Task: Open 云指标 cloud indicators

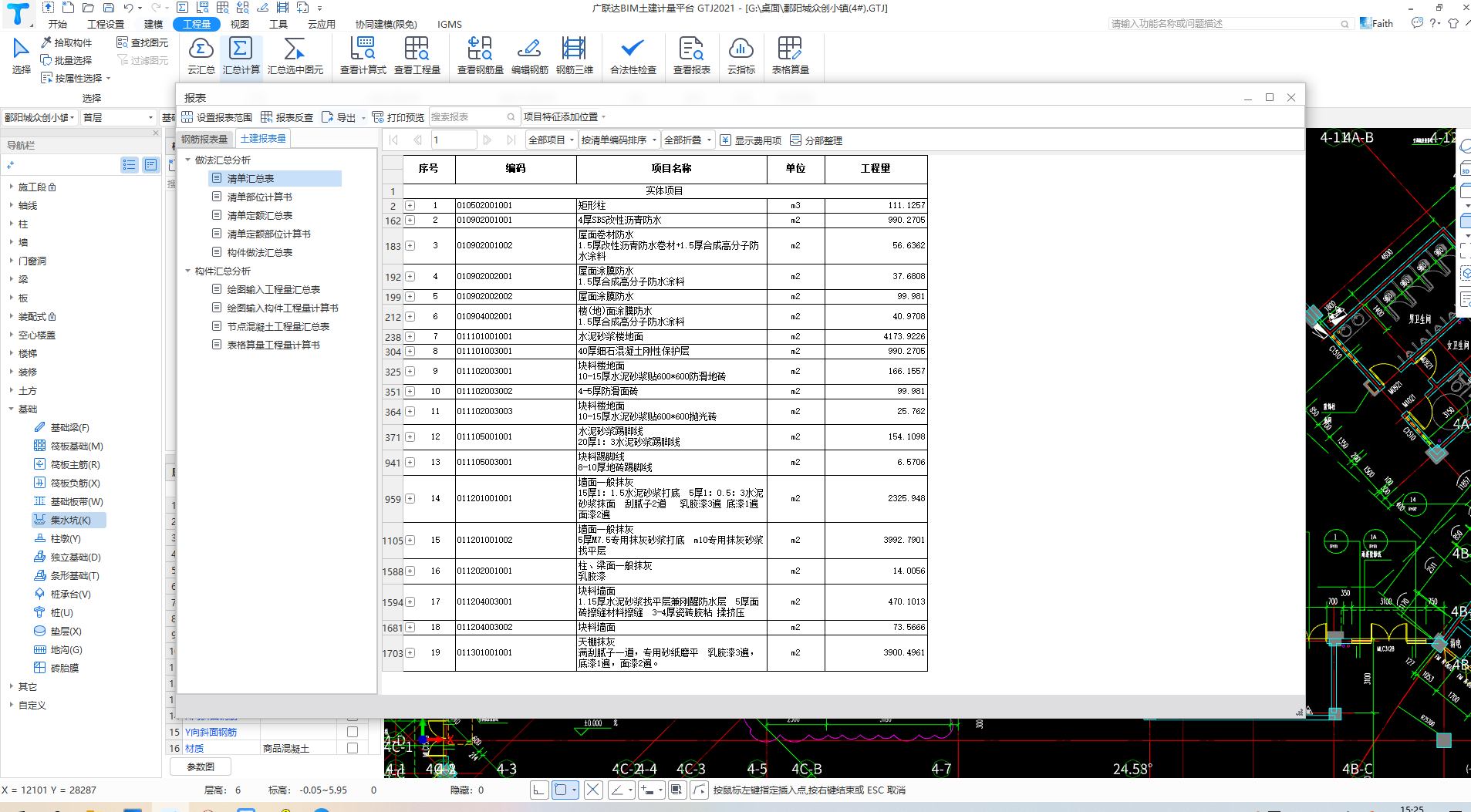Action: (741, 56)
